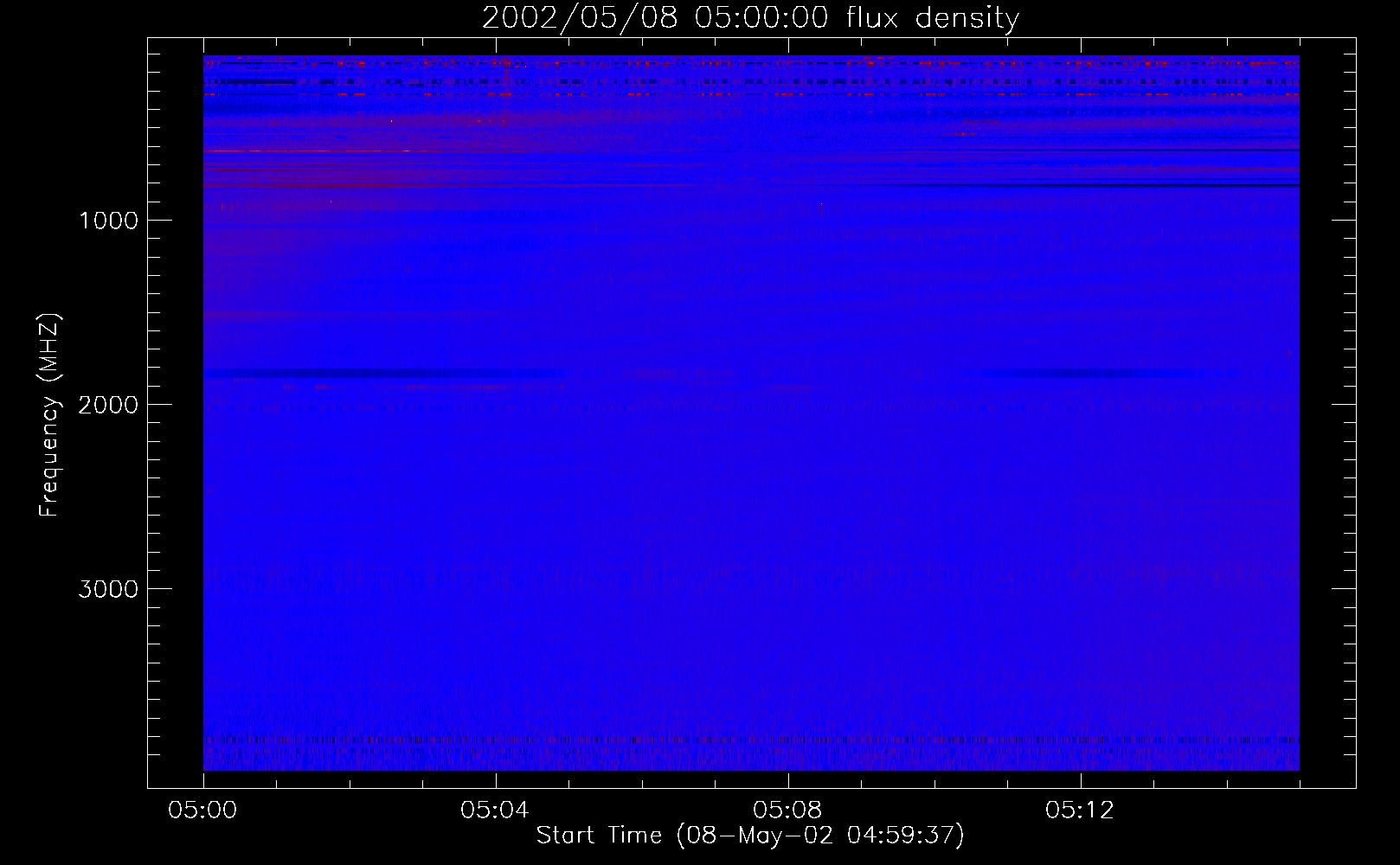Click the 05:12 time tick label
Viewport: 1400px width, 865px height.
click(1080, 811)
